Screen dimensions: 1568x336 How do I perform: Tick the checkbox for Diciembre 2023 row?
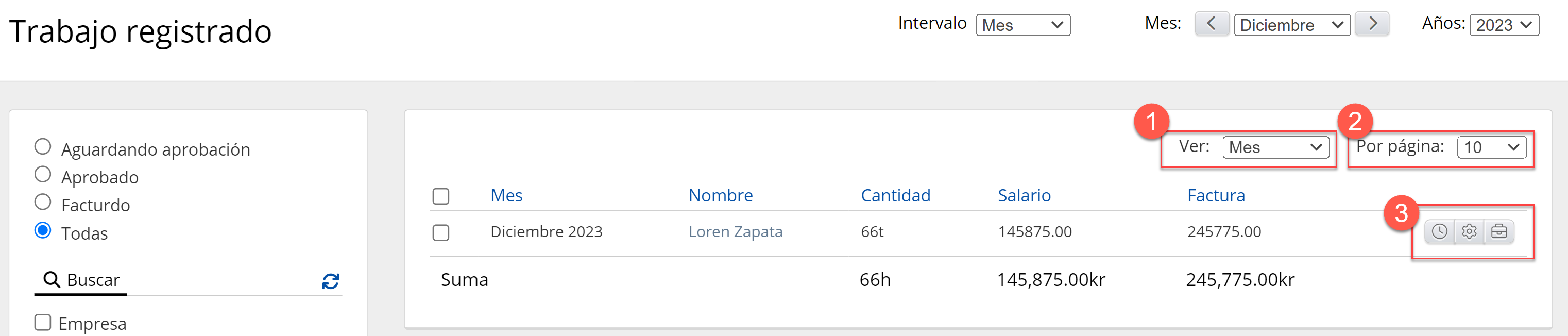click(x=441, y=232)
